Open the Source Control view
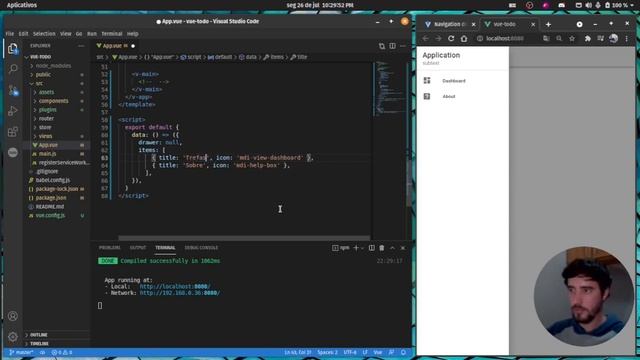Image resolution: width=640 pixels, height=360 pixels. point(13,90)
